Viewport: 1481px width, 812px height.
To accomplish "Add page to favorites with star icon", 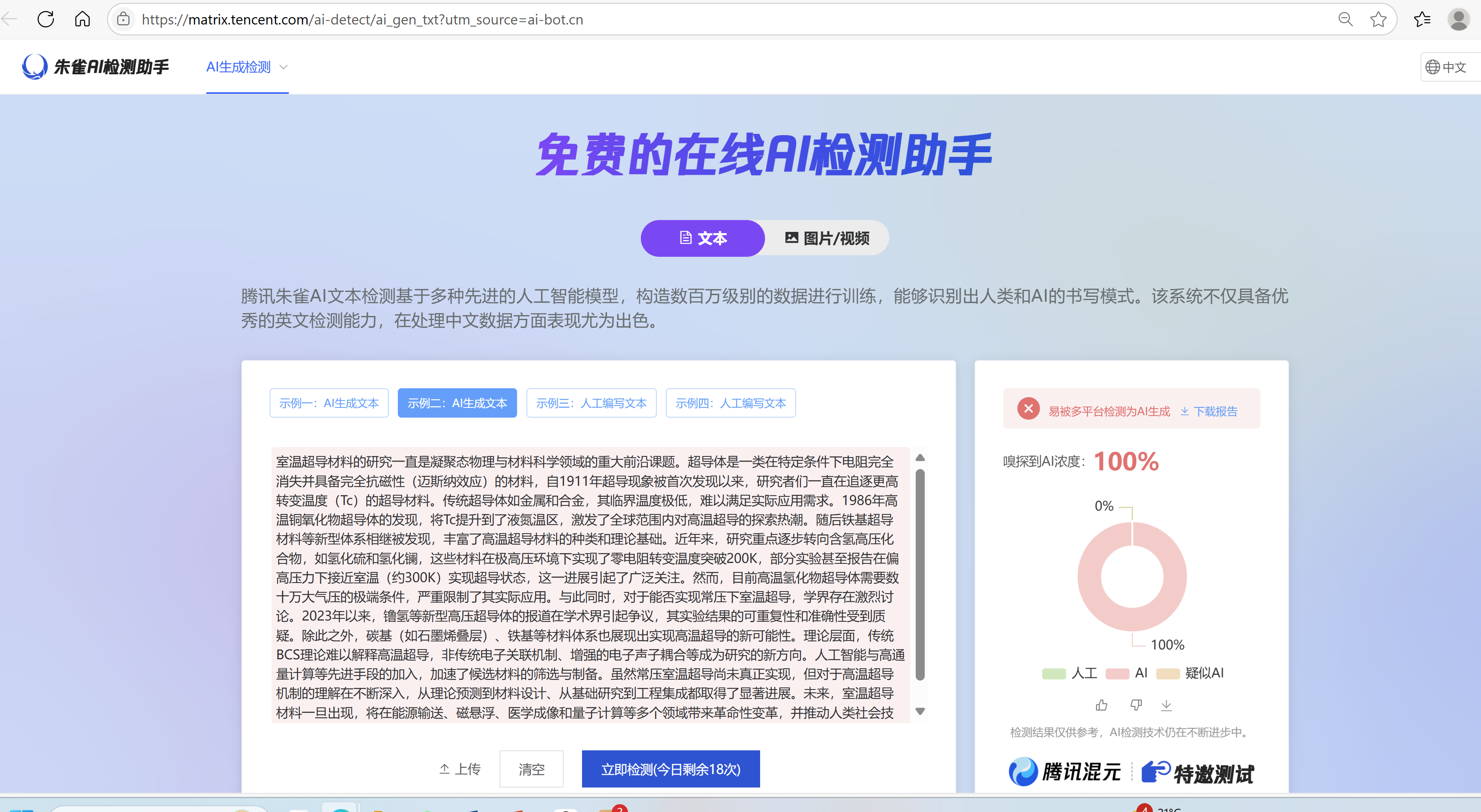I will tap(1378, 20).
